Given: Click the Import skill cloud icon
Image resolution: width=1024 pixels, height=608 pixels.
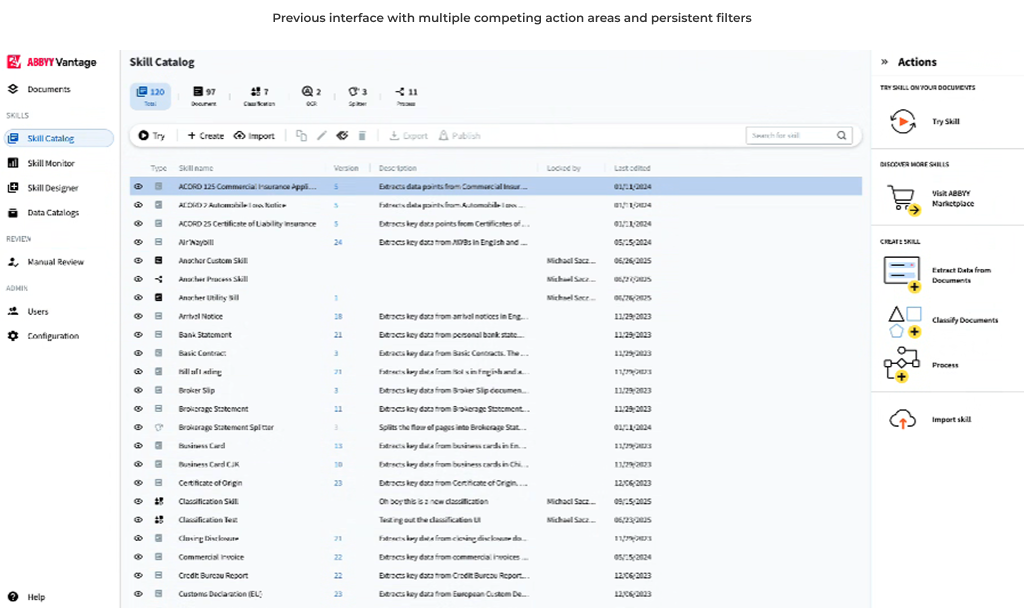Looking at the screenshot, I should [903, 420].
